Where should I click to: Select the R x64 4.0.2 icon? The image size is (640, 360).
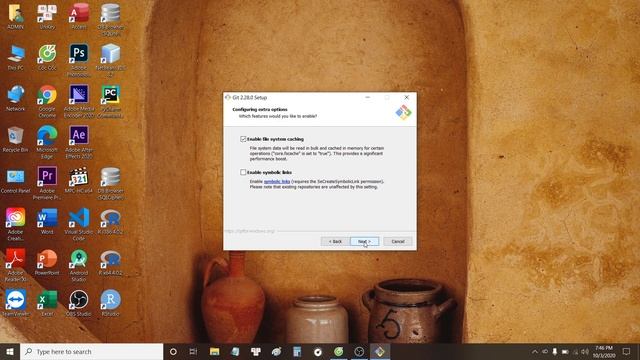(x=111, y=262)
